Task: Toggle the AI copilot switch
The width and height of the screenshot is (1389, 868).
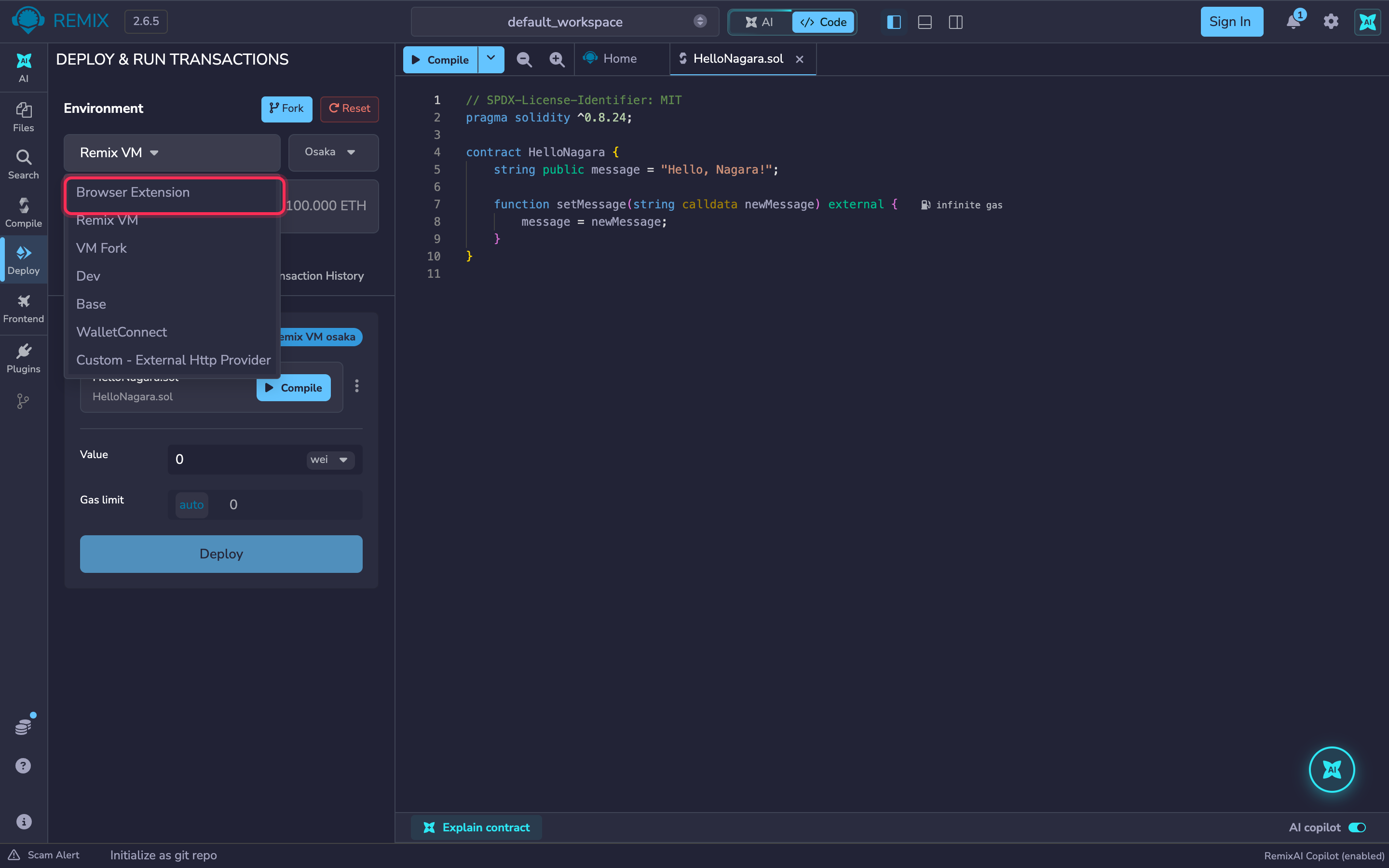Action: pos(1358,827)
